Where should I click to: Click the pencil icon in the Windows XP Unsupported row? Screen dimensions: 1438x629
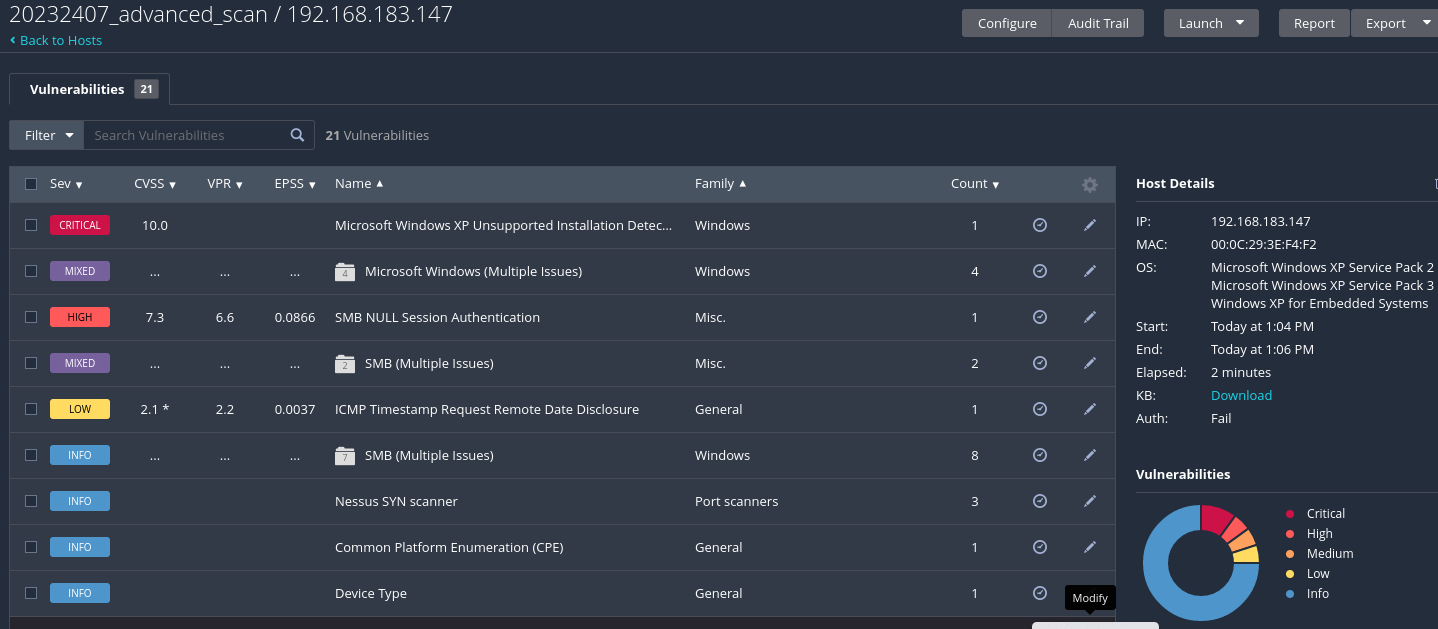pyautogui.click(x=1090, y=225)
